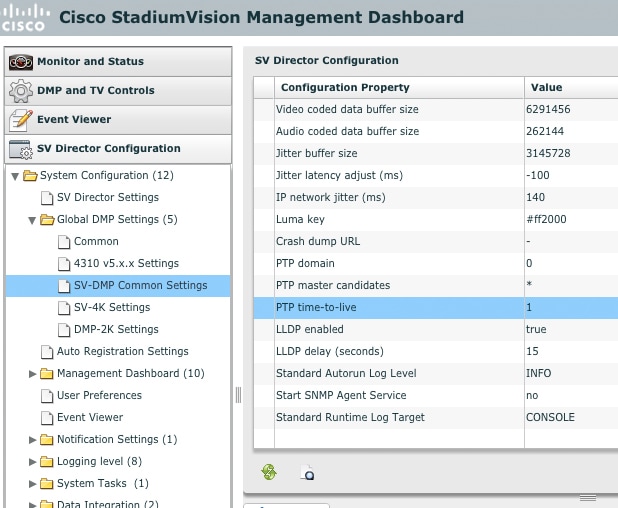Select the Audio coded data buffer size row
618x508 pixels.
tap(436, 132)
